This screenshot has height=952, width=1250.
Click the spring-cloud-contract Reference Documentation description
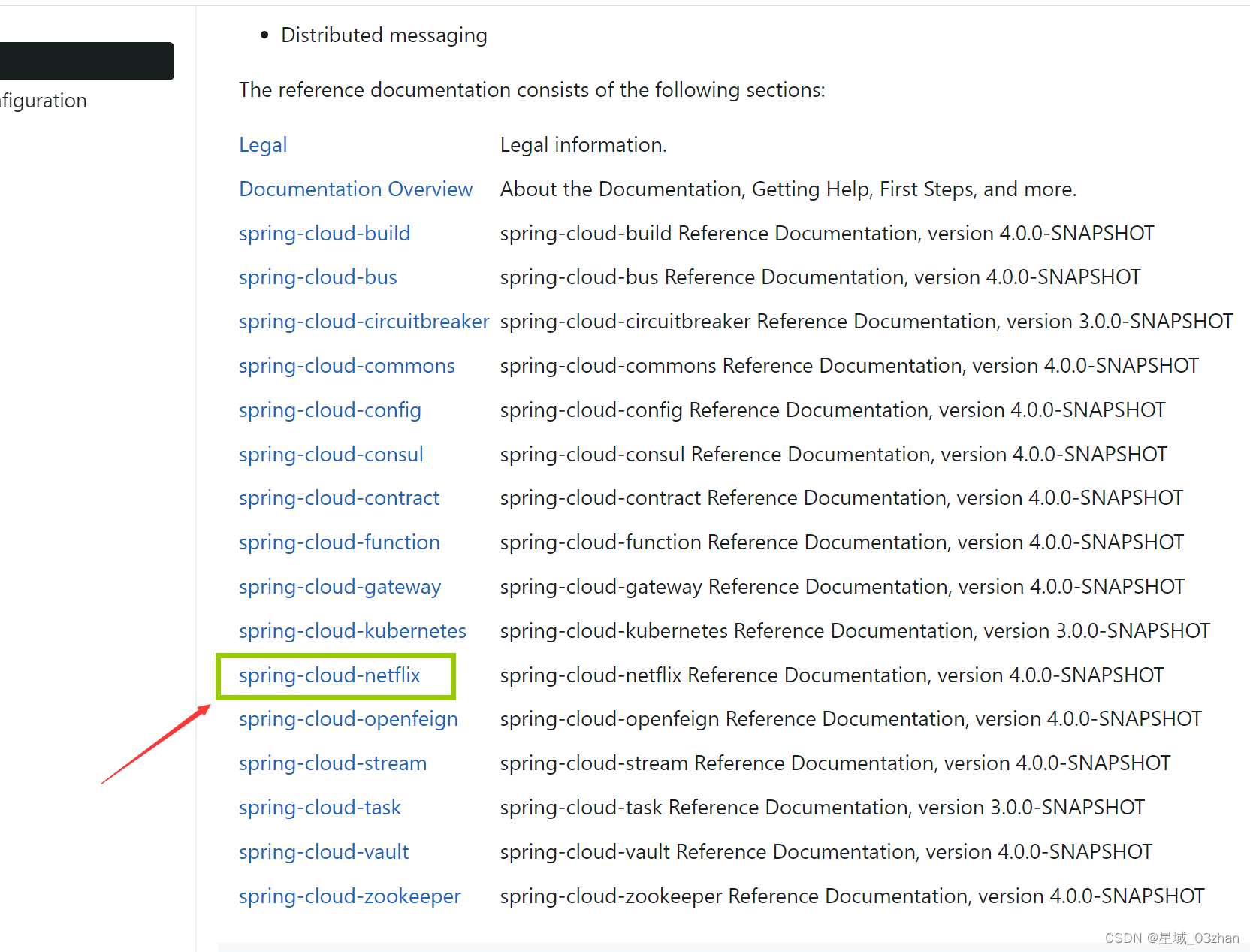842,498
